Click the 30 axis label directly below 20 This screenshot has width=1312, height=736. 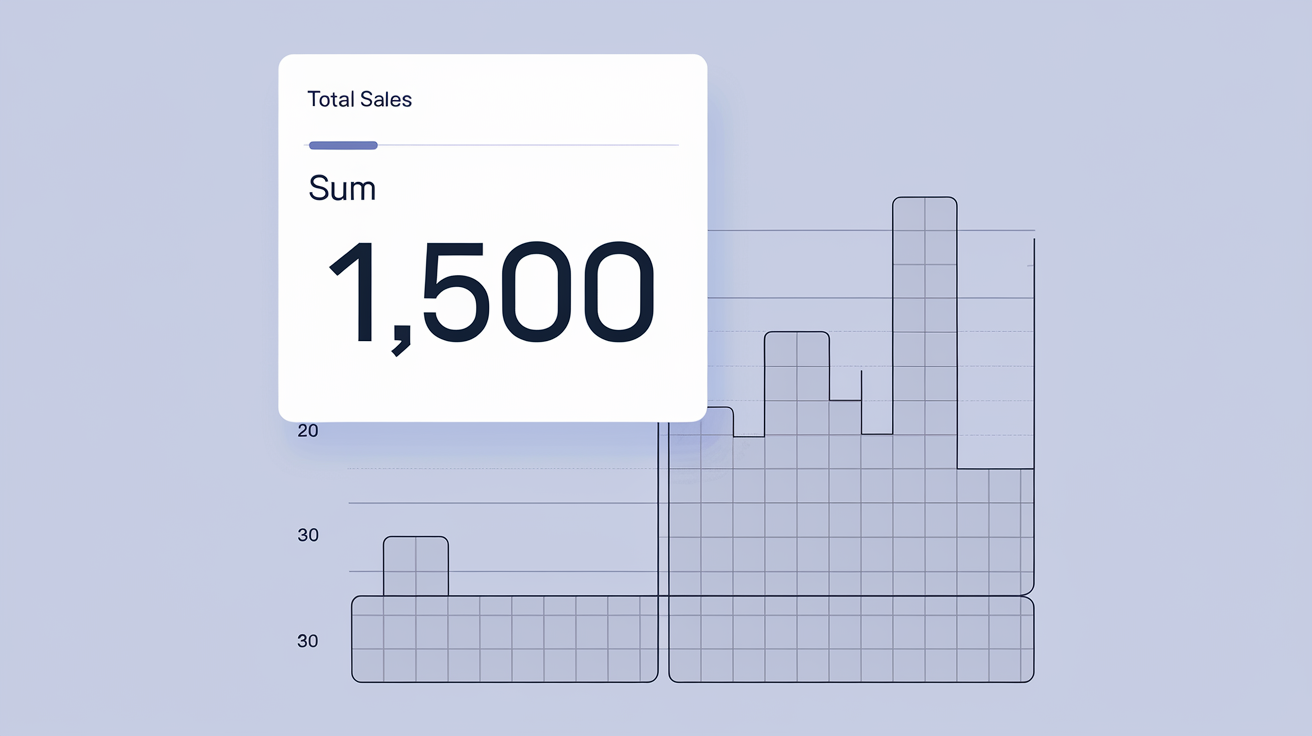click(x=308, y=535)
